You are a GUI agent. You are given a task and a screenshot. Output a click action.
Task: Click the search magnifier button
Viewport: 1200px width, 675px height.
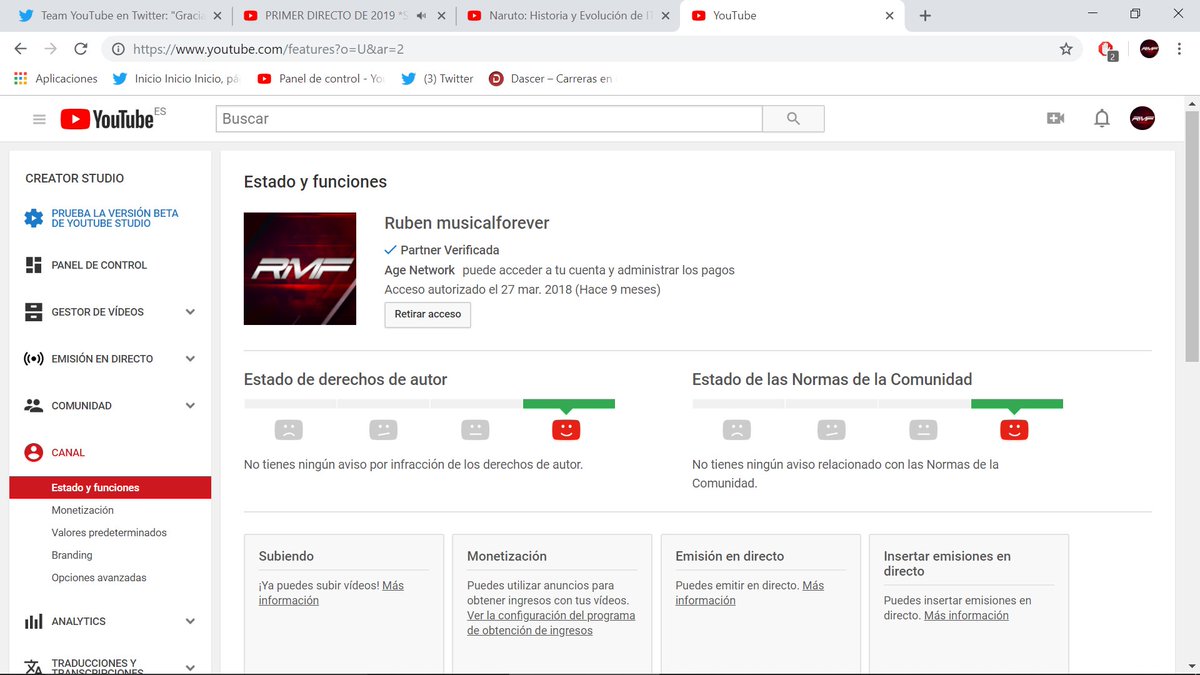pos(793,119)
